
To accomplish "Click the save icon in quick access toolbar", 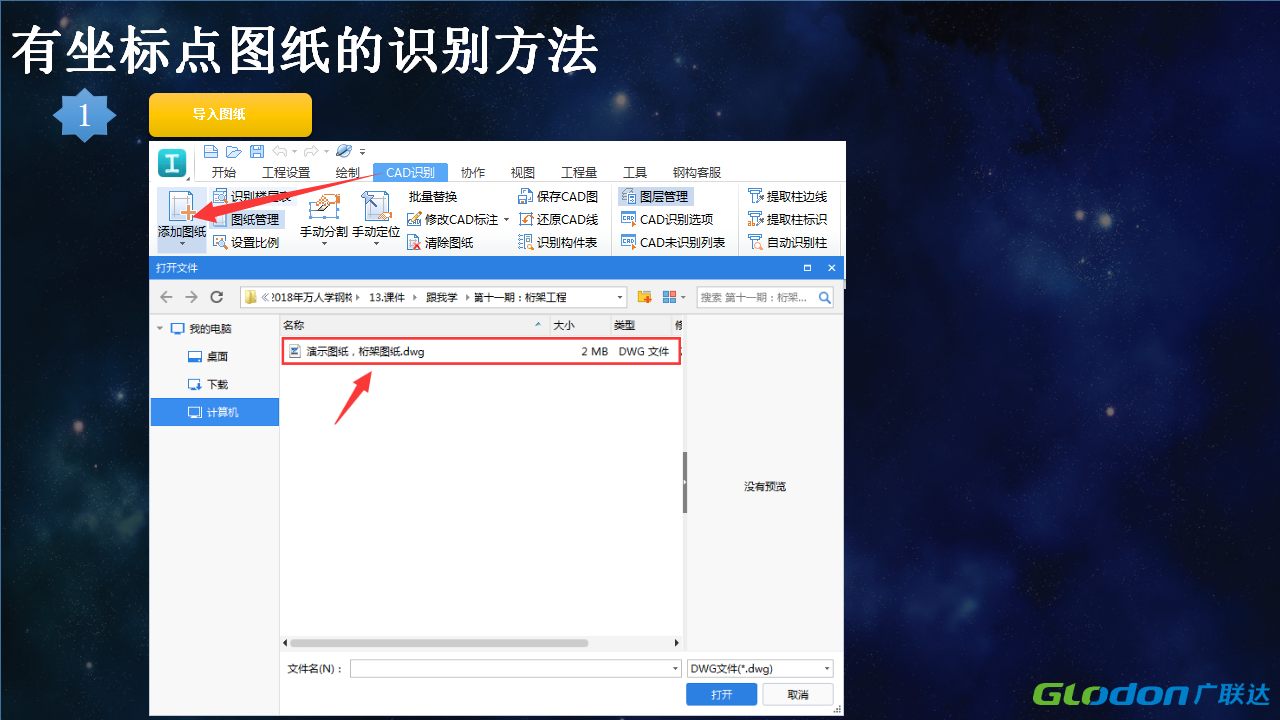I will 257,151.
